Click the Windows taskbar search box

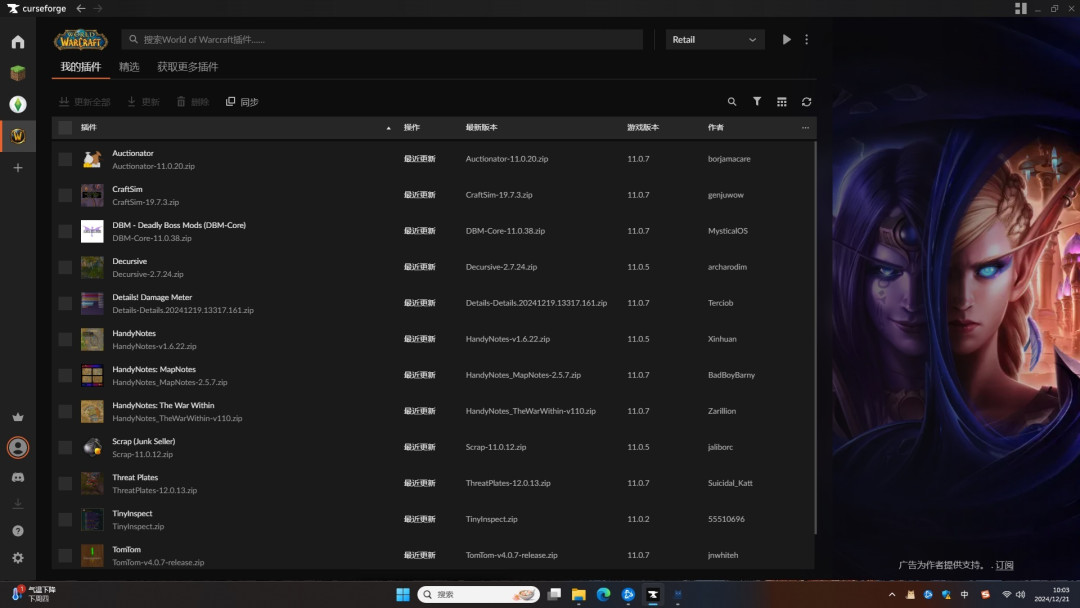pos(478,594)
